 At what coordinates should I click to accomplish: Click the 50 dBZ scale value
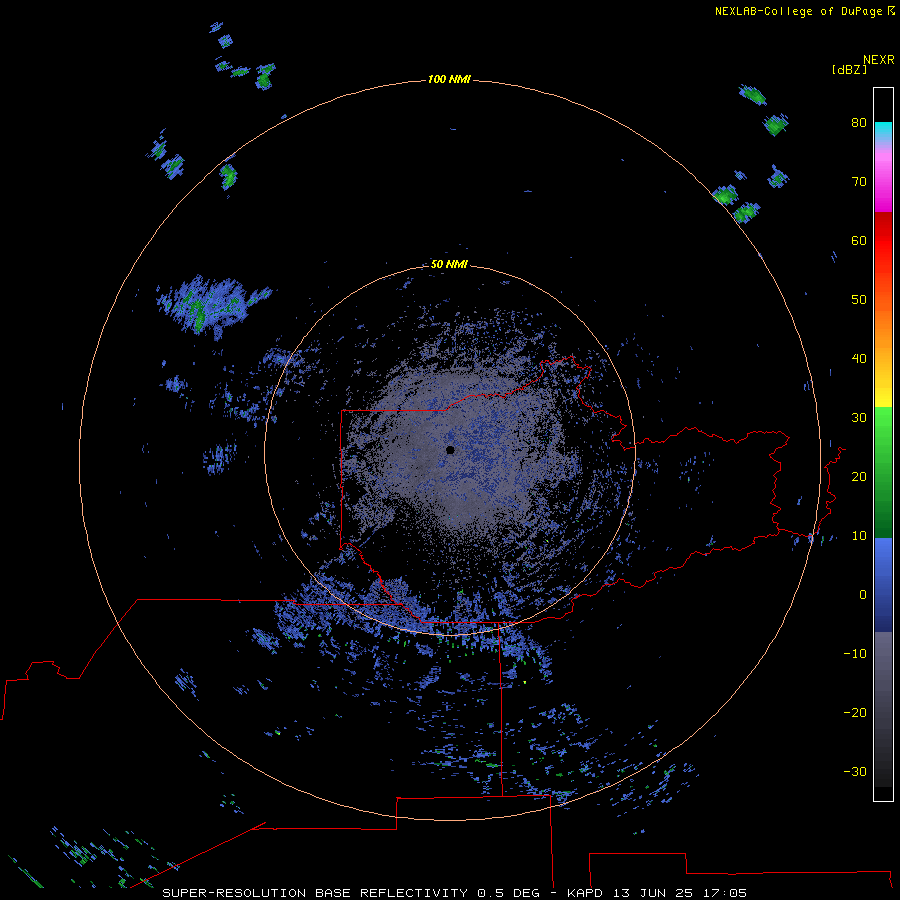[x=859, y=300]
